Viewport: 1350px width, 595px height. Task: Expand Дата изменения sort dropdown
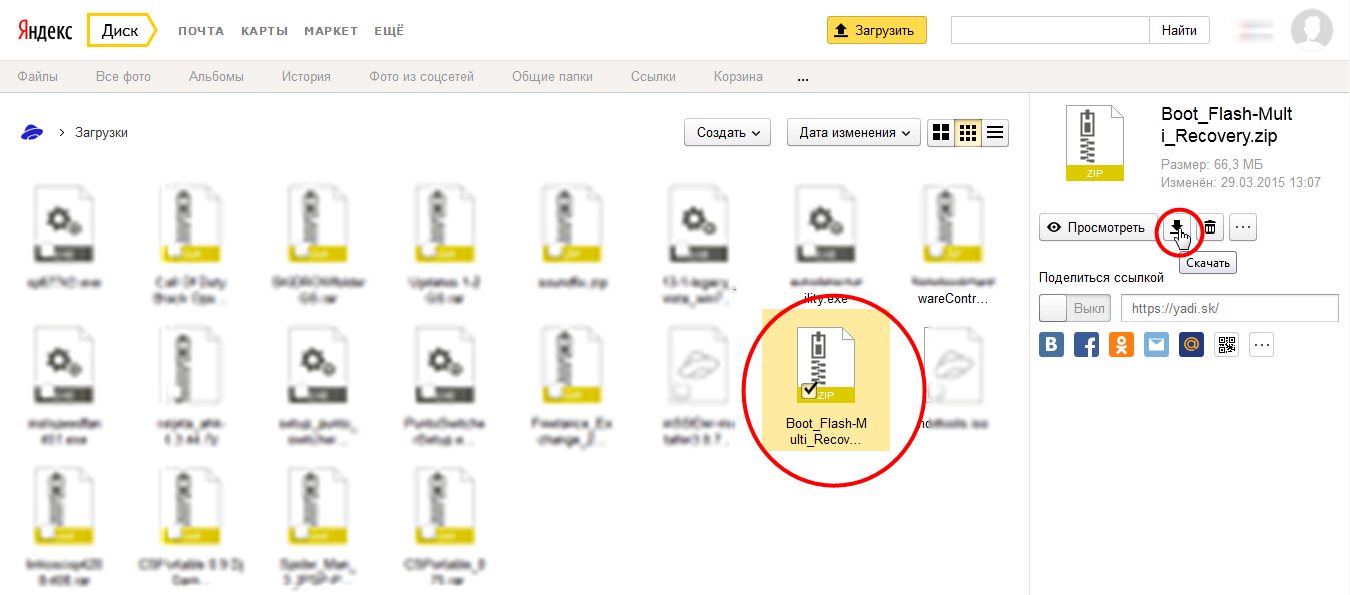[853, 132]
